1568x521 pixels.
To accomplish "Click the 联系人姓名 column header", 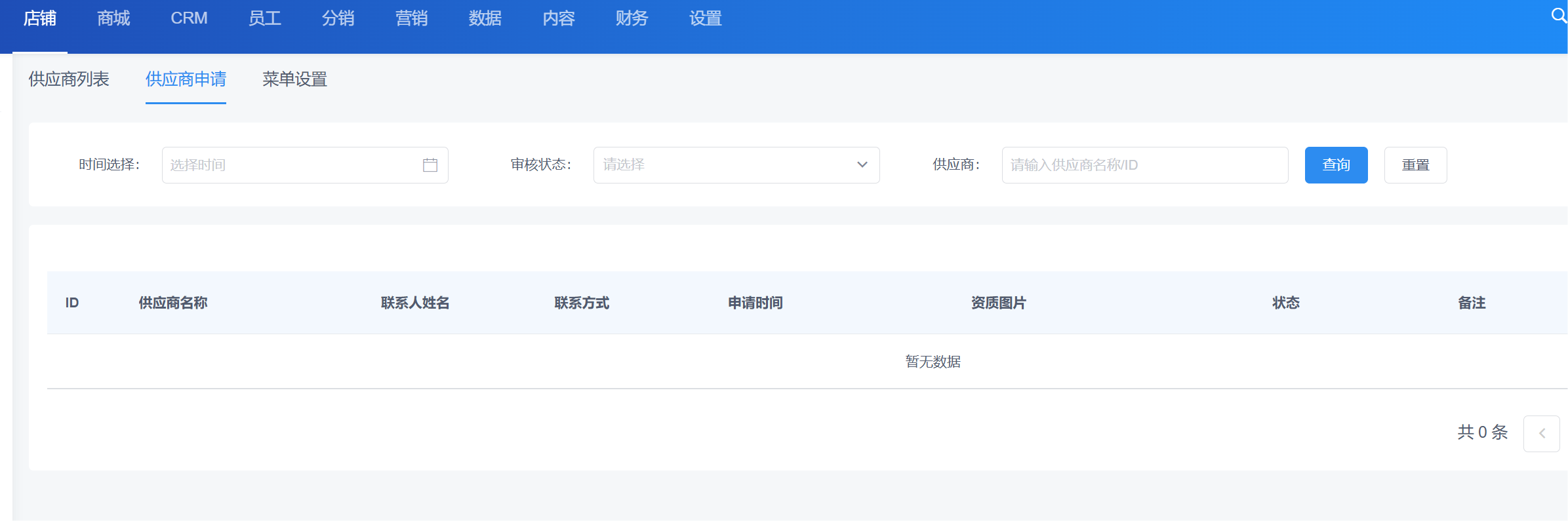I will [x=415, y=303].
